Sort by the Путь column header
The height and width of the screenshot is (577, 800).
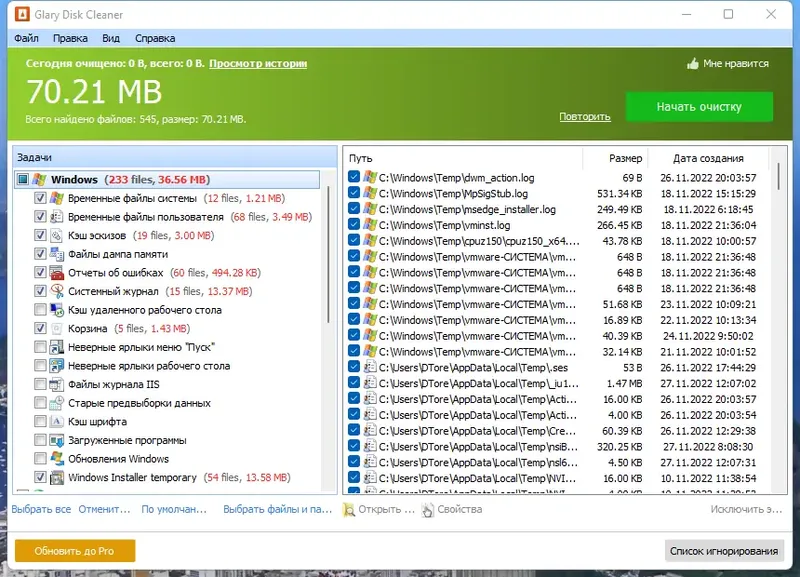point(464,158)
